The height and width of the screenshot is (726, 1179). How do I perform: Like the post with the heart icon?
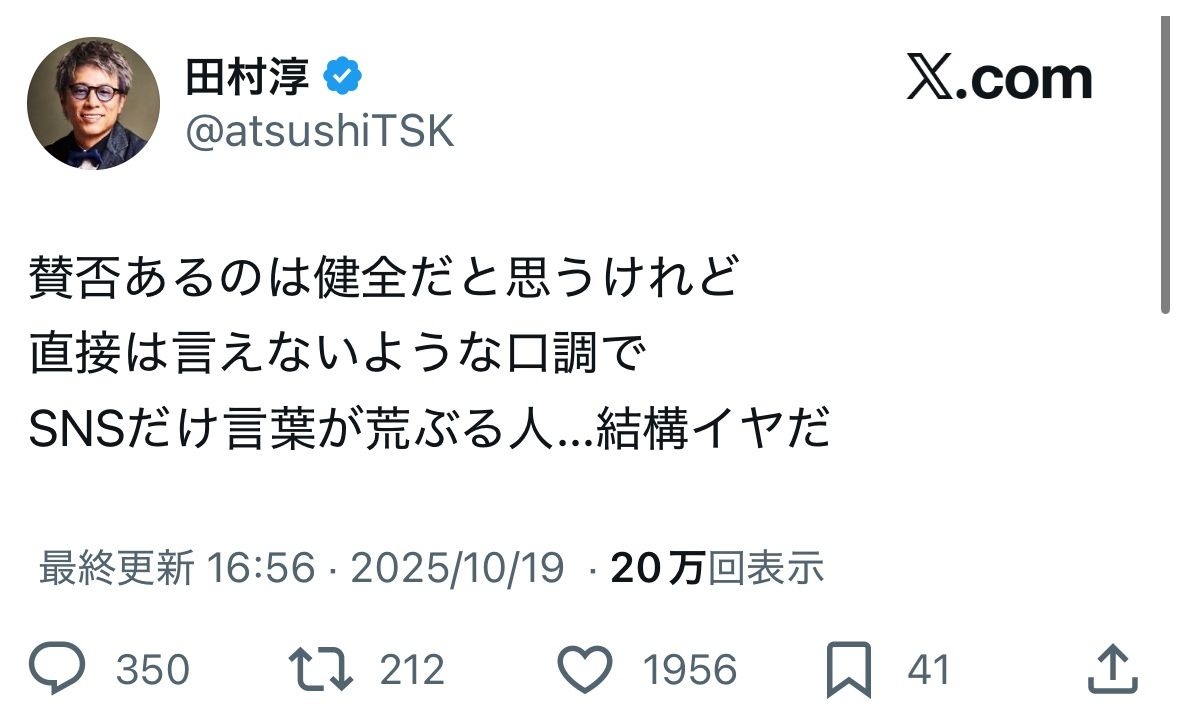[x=584, y=669]
